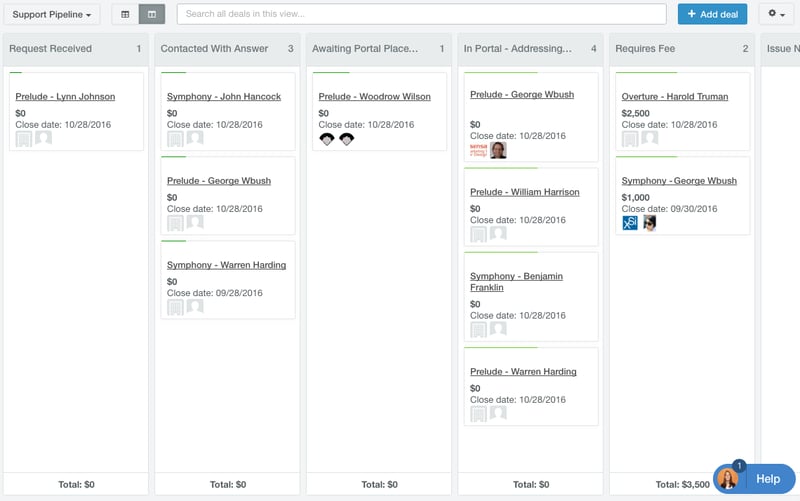
Task: Click company icon on Lynn Johnson card
Action: pos(24,139)
